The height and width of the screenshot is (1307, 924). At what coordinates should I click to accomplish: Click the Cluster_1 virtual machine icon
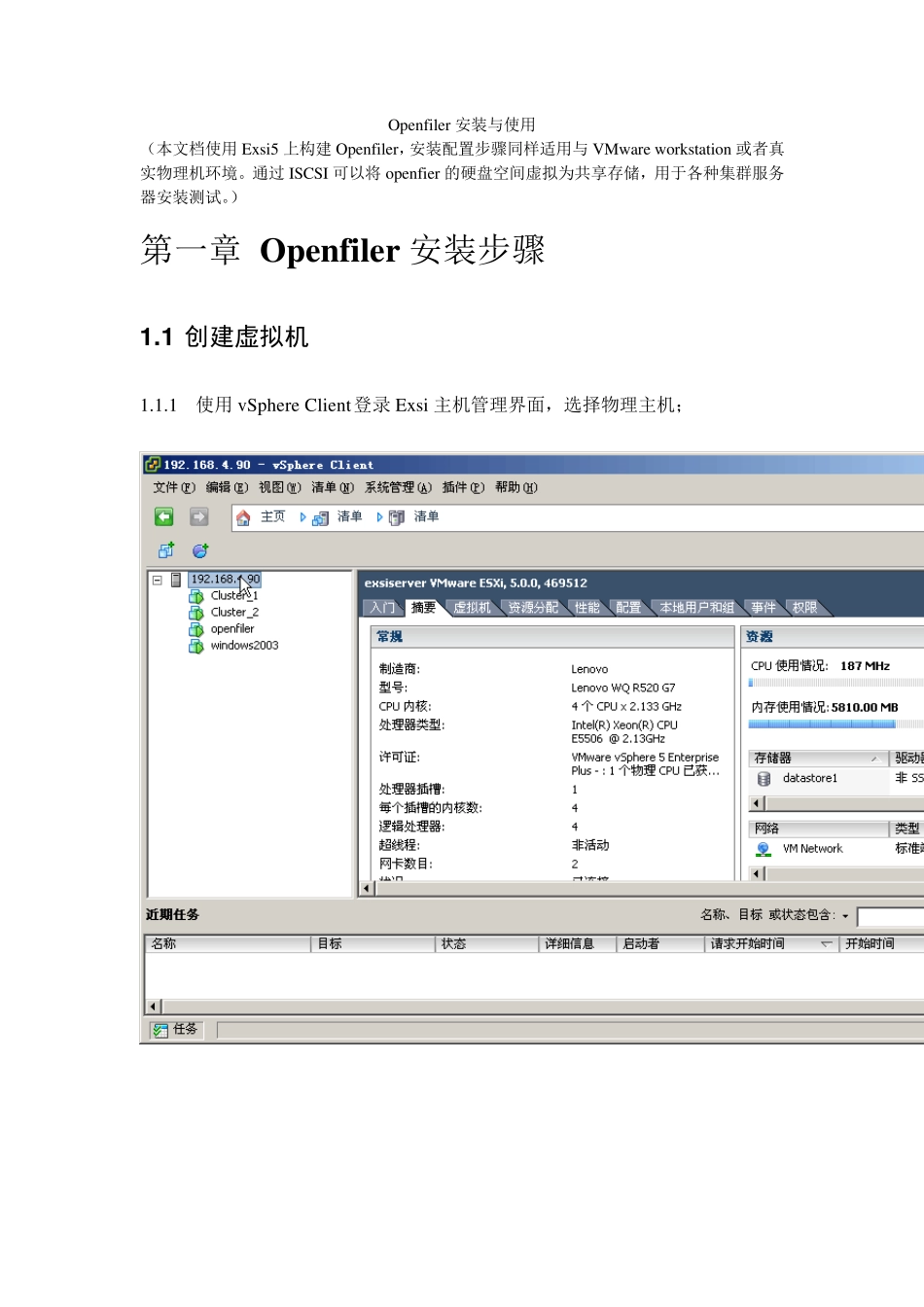point(196,596)
